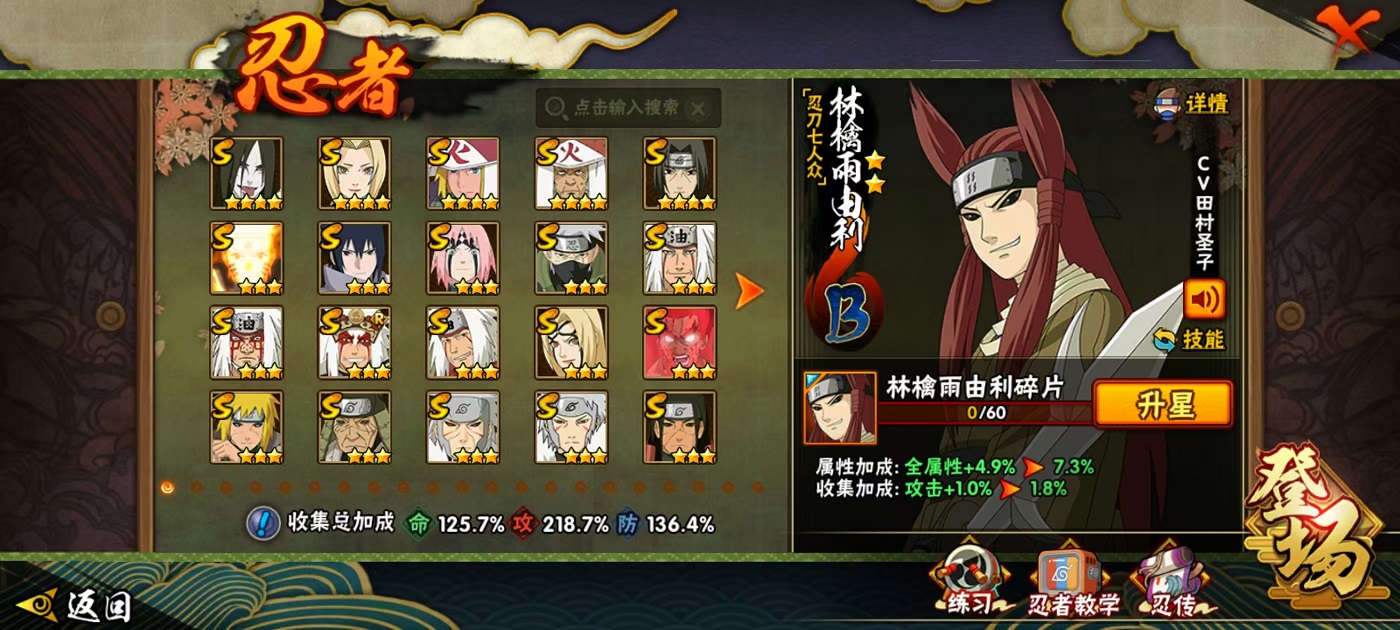Play the character voice speaker icon

(1204, 299)
